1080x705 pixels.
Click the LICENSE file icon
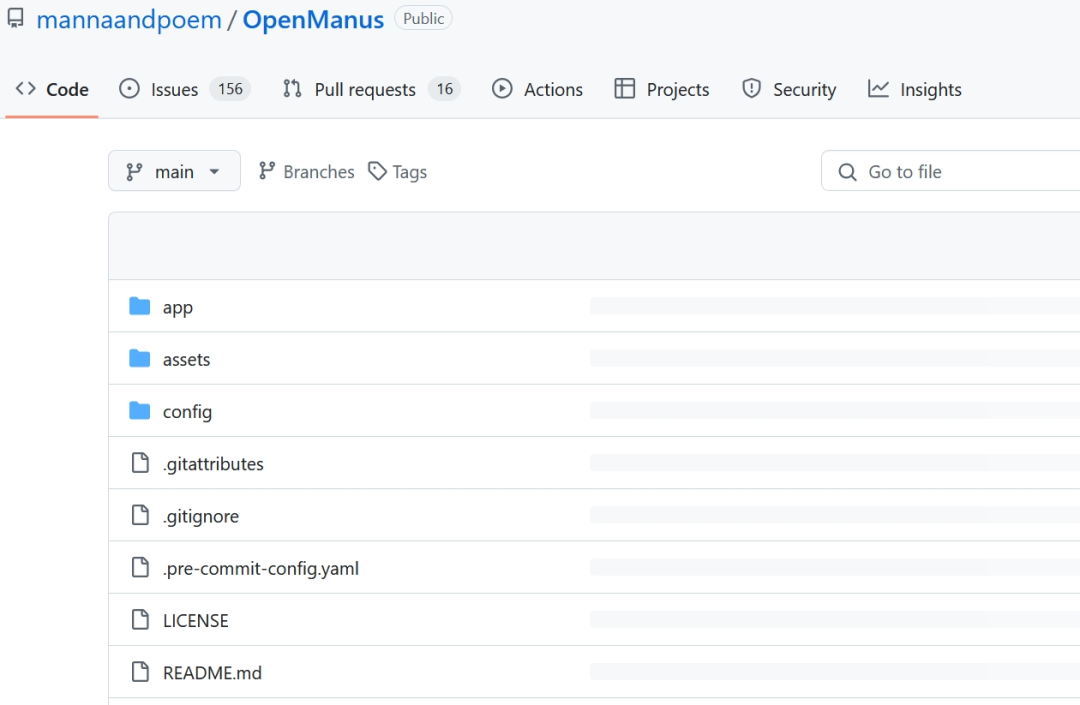(x=140, y=620)
